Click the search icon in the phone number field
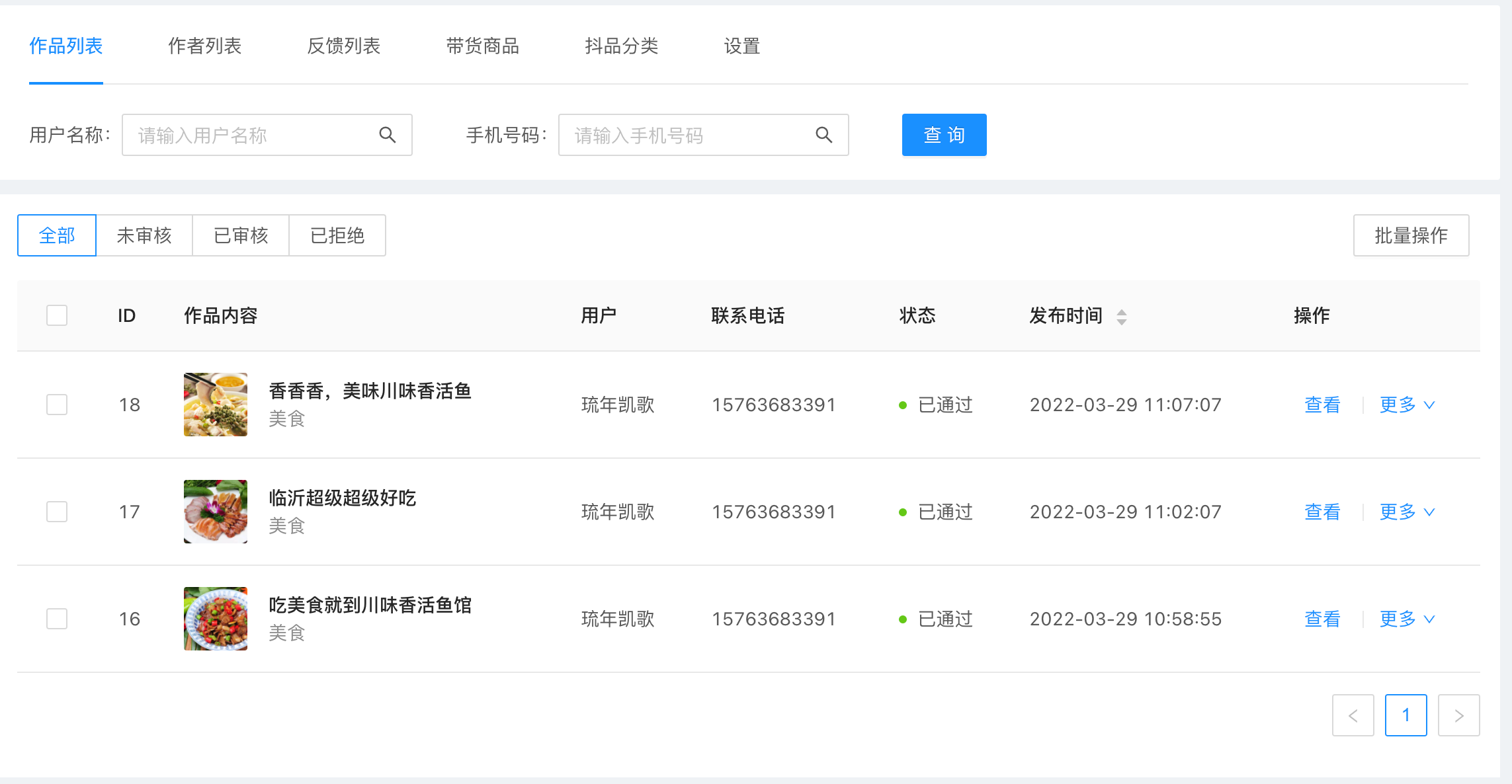The height and width of the screenshot is (784, 1512). 823,135
